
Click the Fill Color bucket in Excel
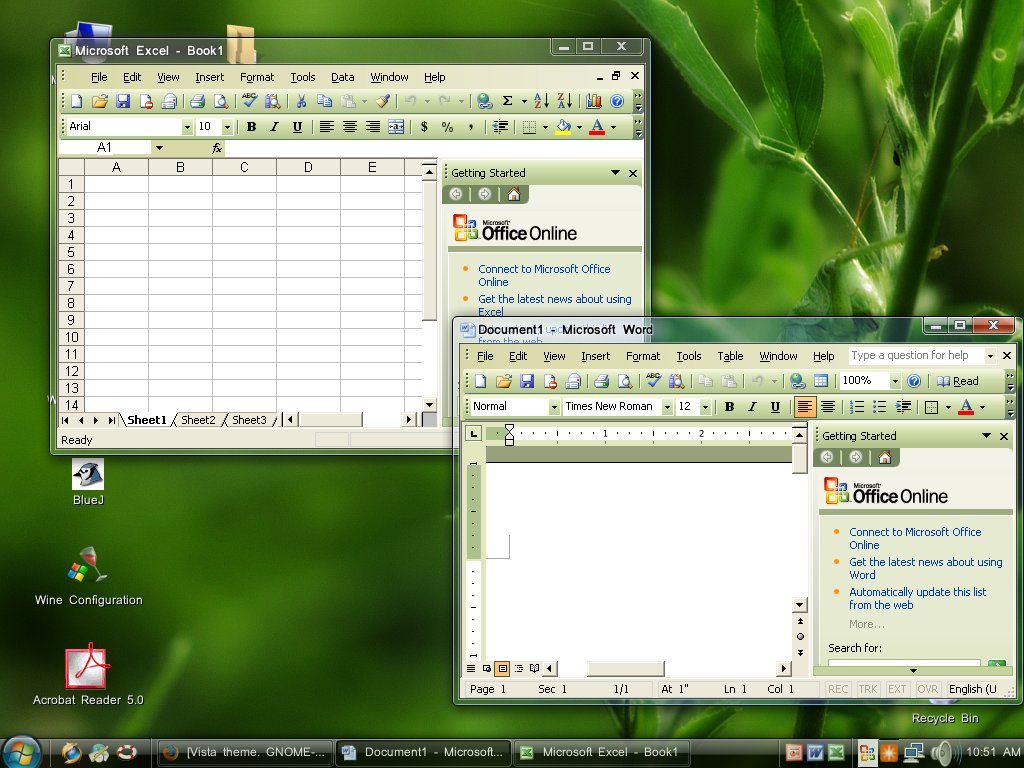[563, 127]
